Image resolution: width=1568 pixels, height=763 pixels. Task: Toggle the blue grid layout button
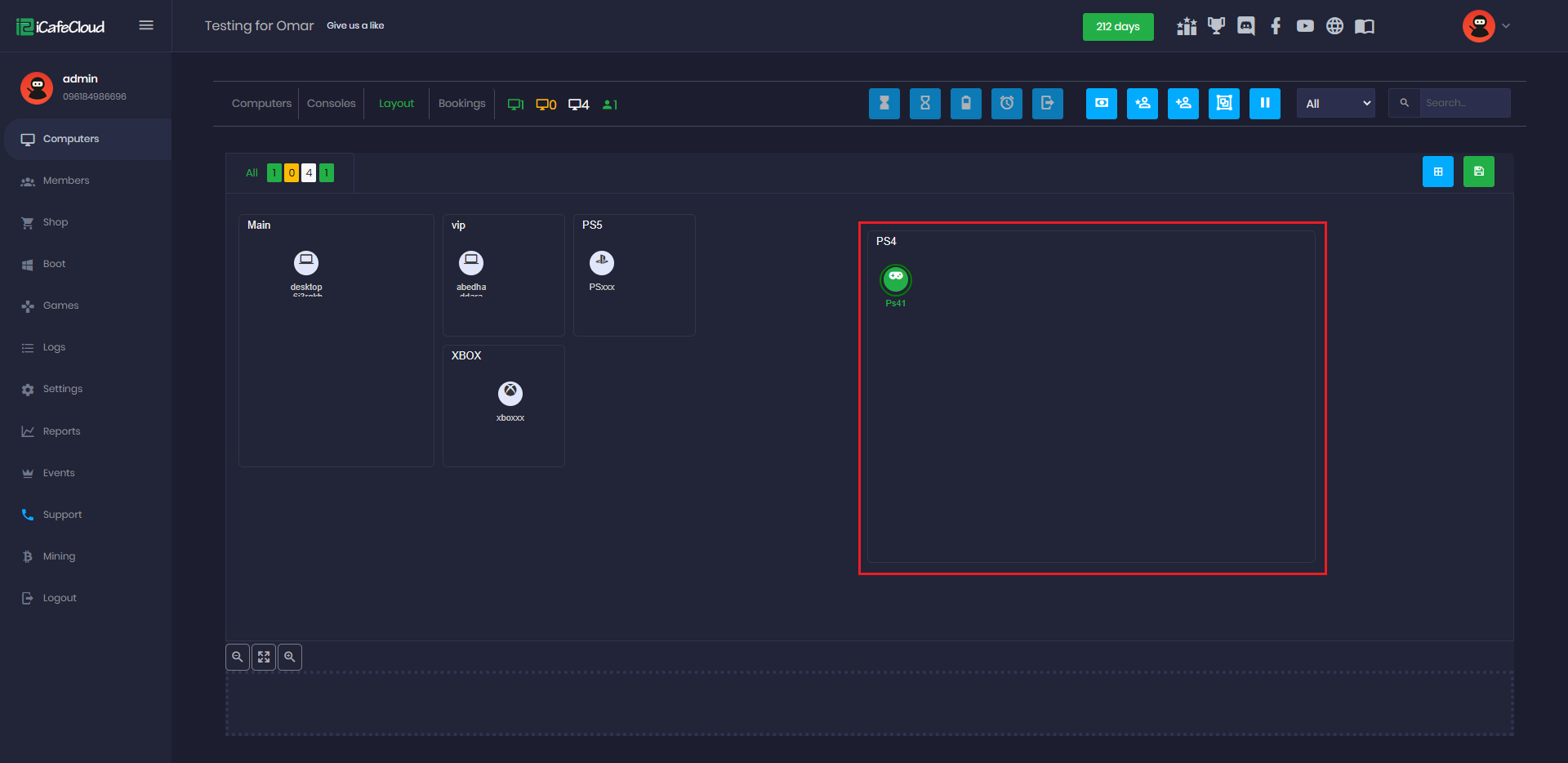click(1437, 172)
